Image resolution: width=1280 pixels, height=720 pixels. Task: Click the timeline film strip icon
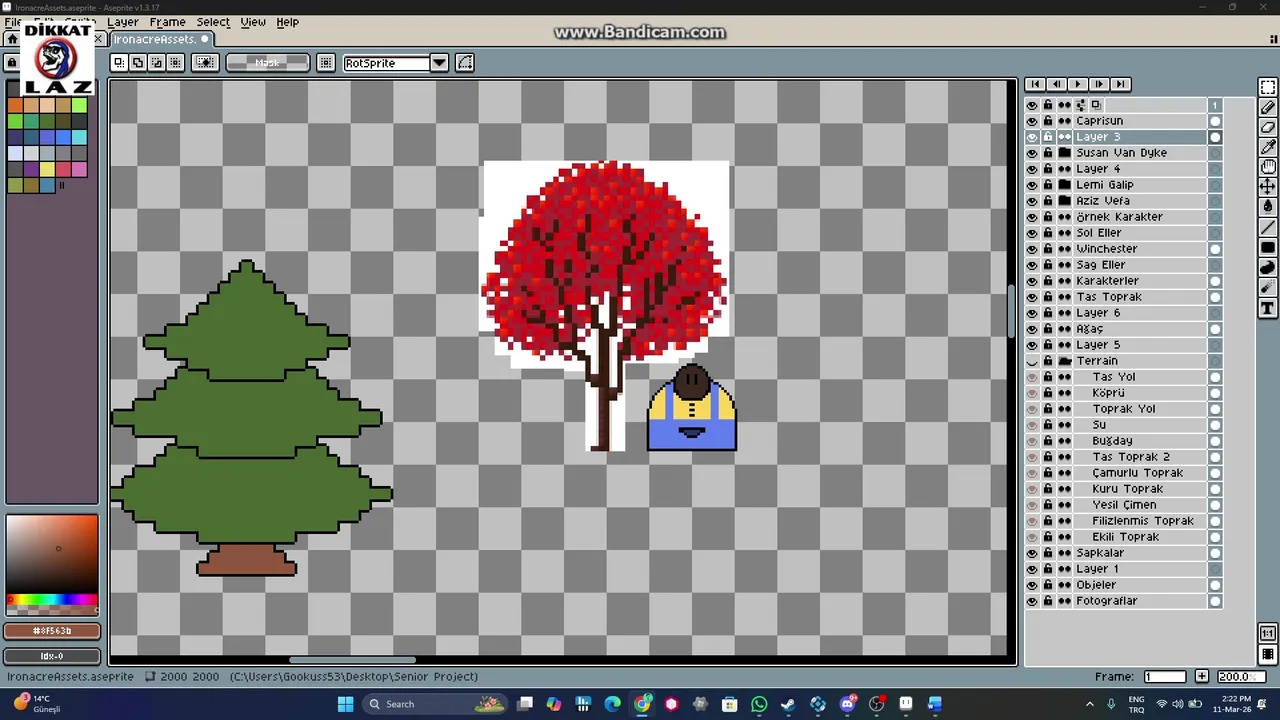coord(1267,654)
